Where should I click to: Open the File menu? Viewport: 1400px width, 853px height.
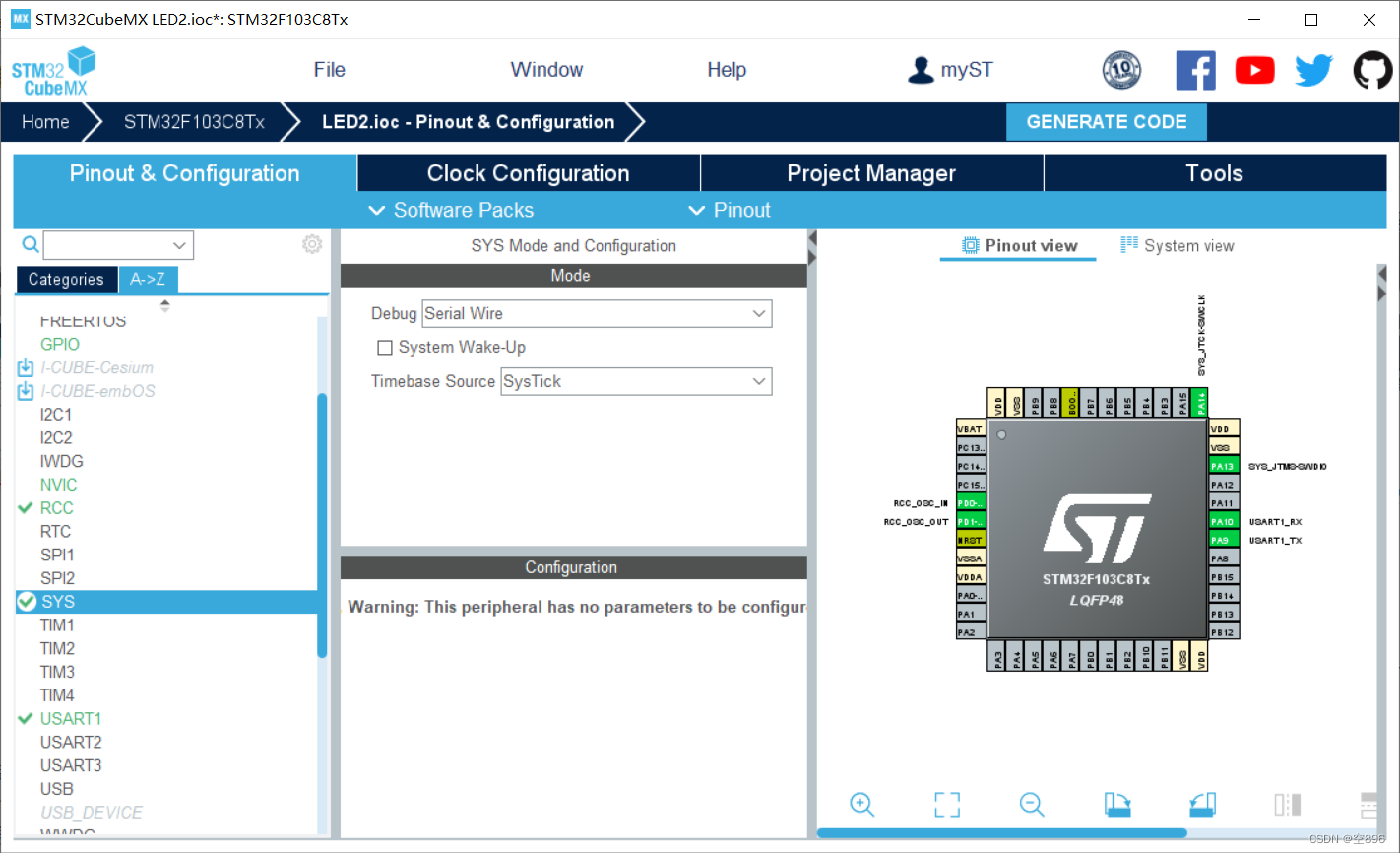(330, 70)
